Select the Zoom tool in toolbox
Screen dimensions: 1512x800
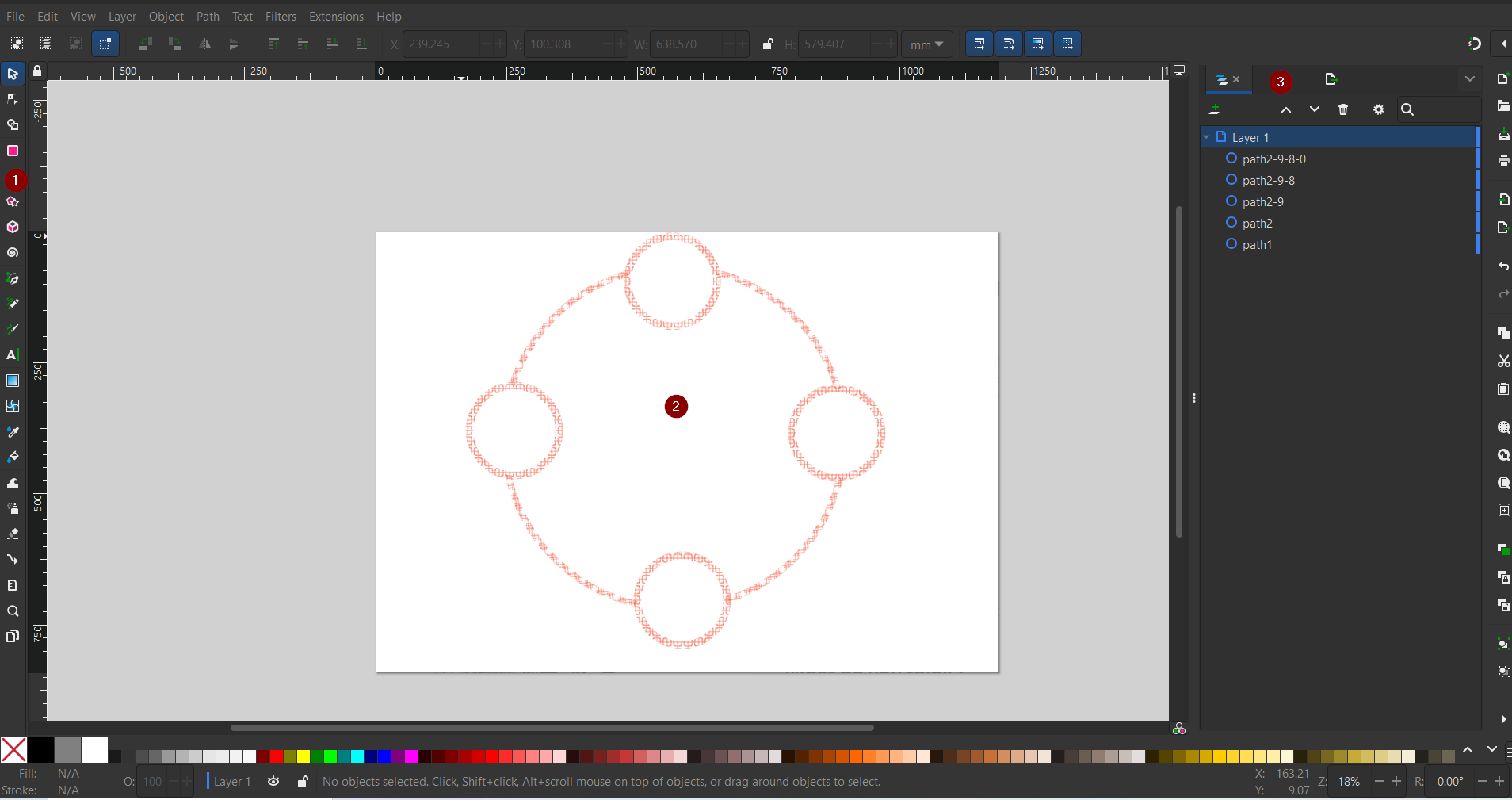tap(13, 611)
